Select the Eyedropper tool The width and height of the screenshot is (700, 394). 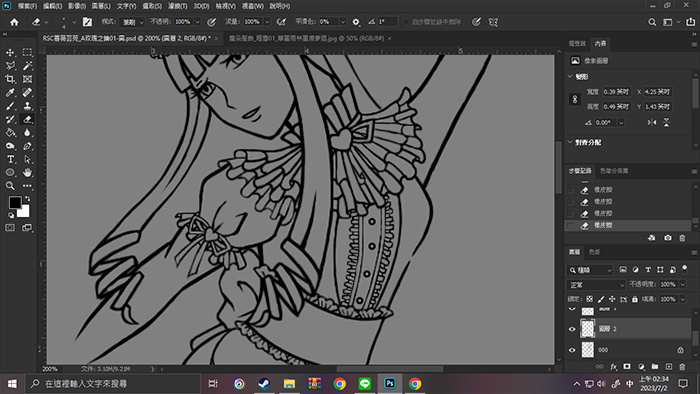click(10, 92)
